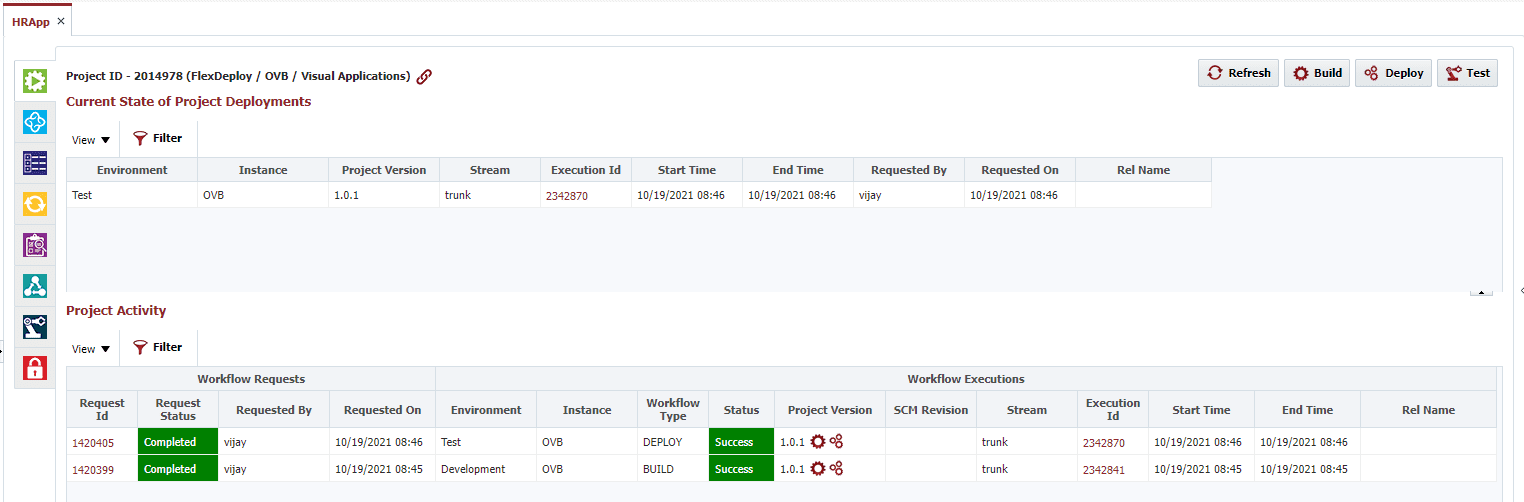Viewport: 1524px width, 502px height.
Task: Open execution 2342870 link in the deployments table
Action: tap(566, 196)
